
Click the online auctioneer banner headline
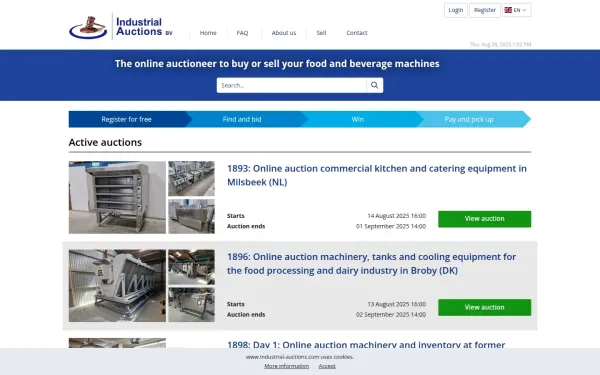pos(277,64)
